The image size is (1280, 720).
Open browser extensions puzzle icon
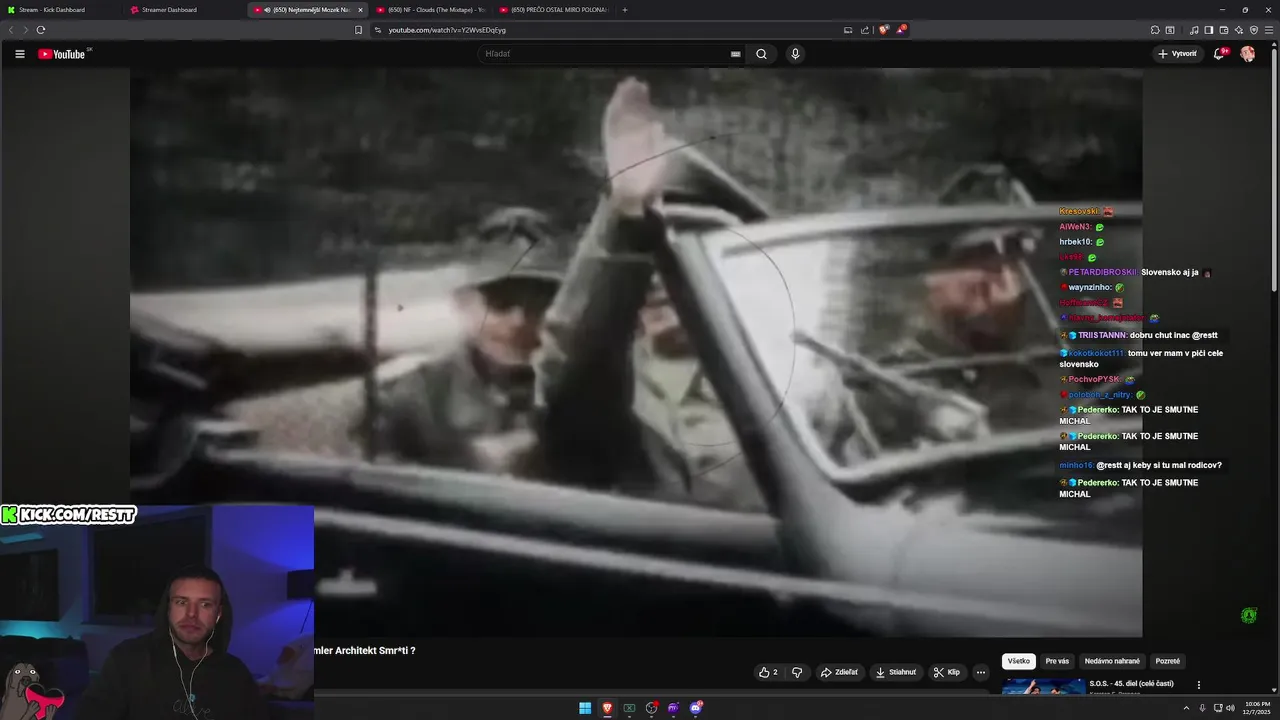pyautogui.click(x=1155, y=30)
